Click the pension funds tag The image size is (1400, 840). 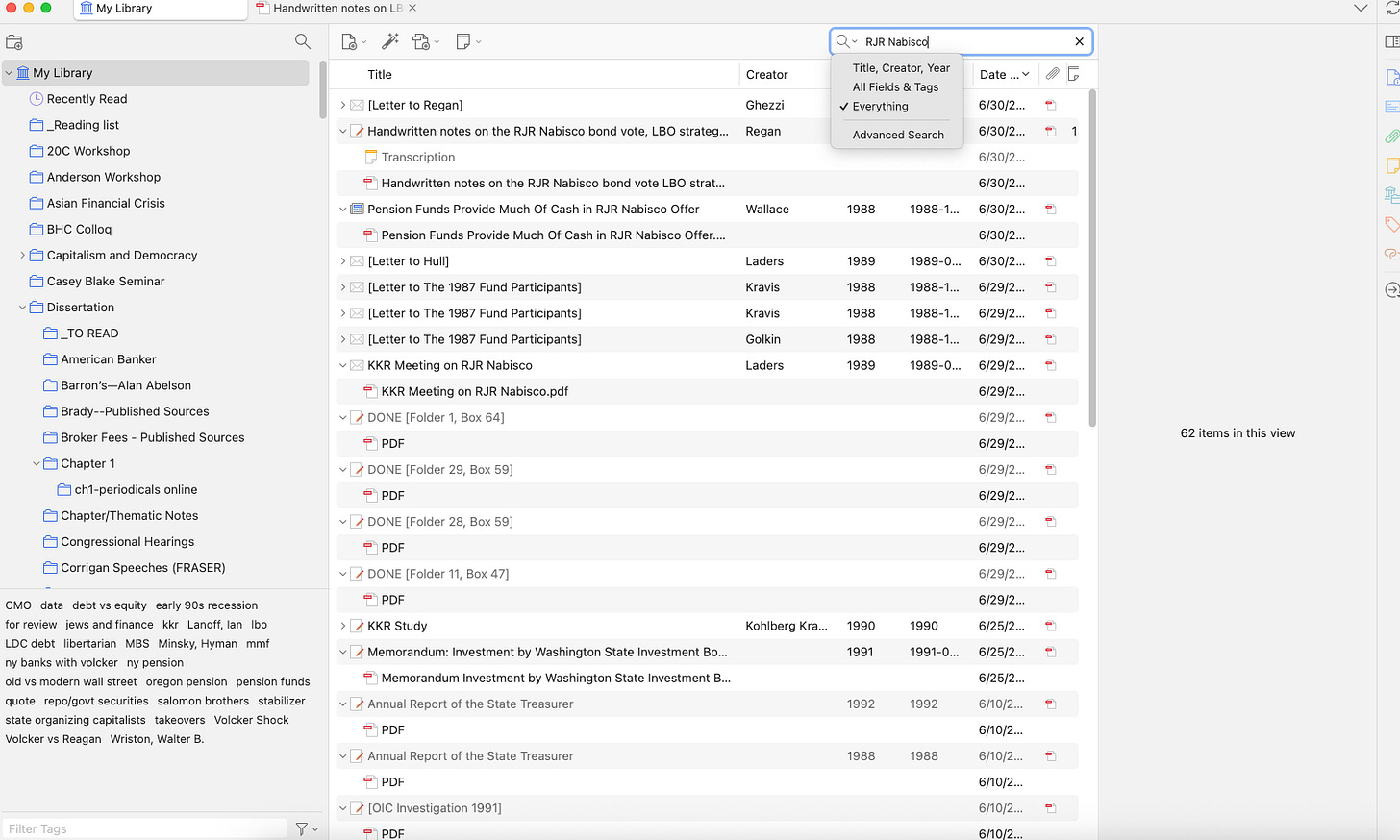click(273, 682)
